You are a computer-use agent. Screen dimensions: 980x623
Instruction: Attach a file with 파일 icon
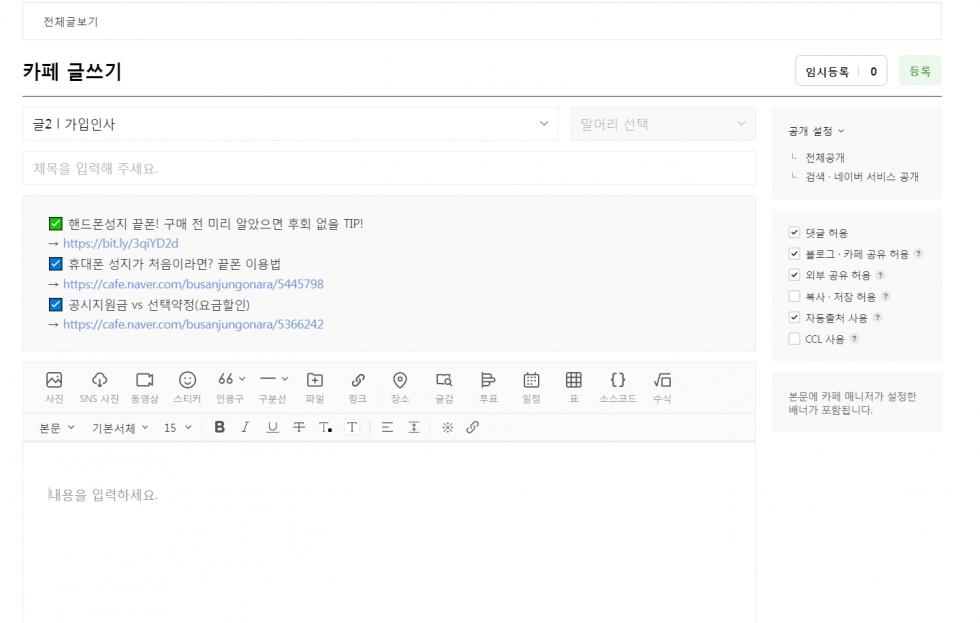click(x=315, y=387)
